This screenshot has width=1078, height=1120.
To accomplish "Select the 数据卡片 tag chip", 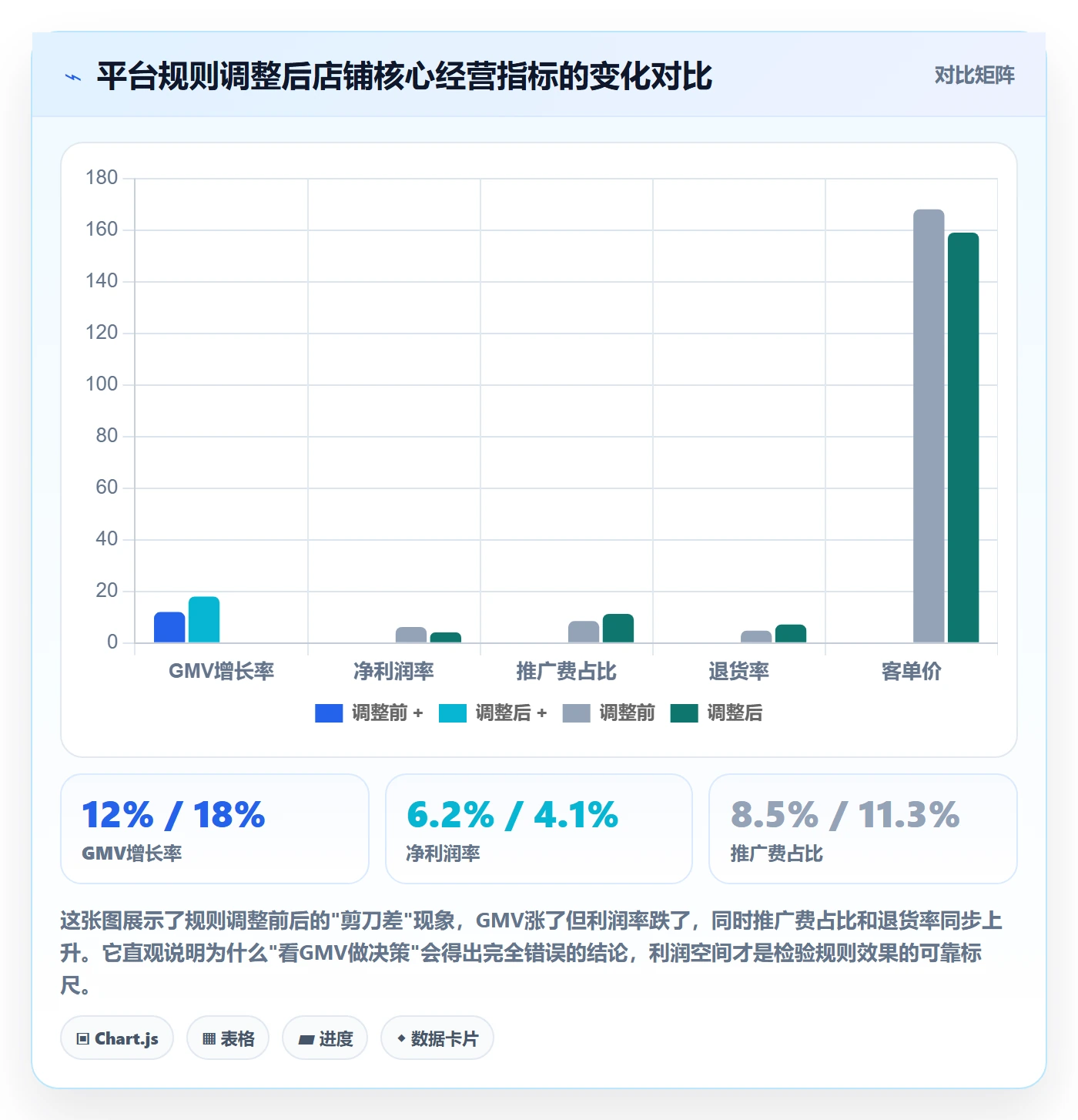I will coord(437,1038).
